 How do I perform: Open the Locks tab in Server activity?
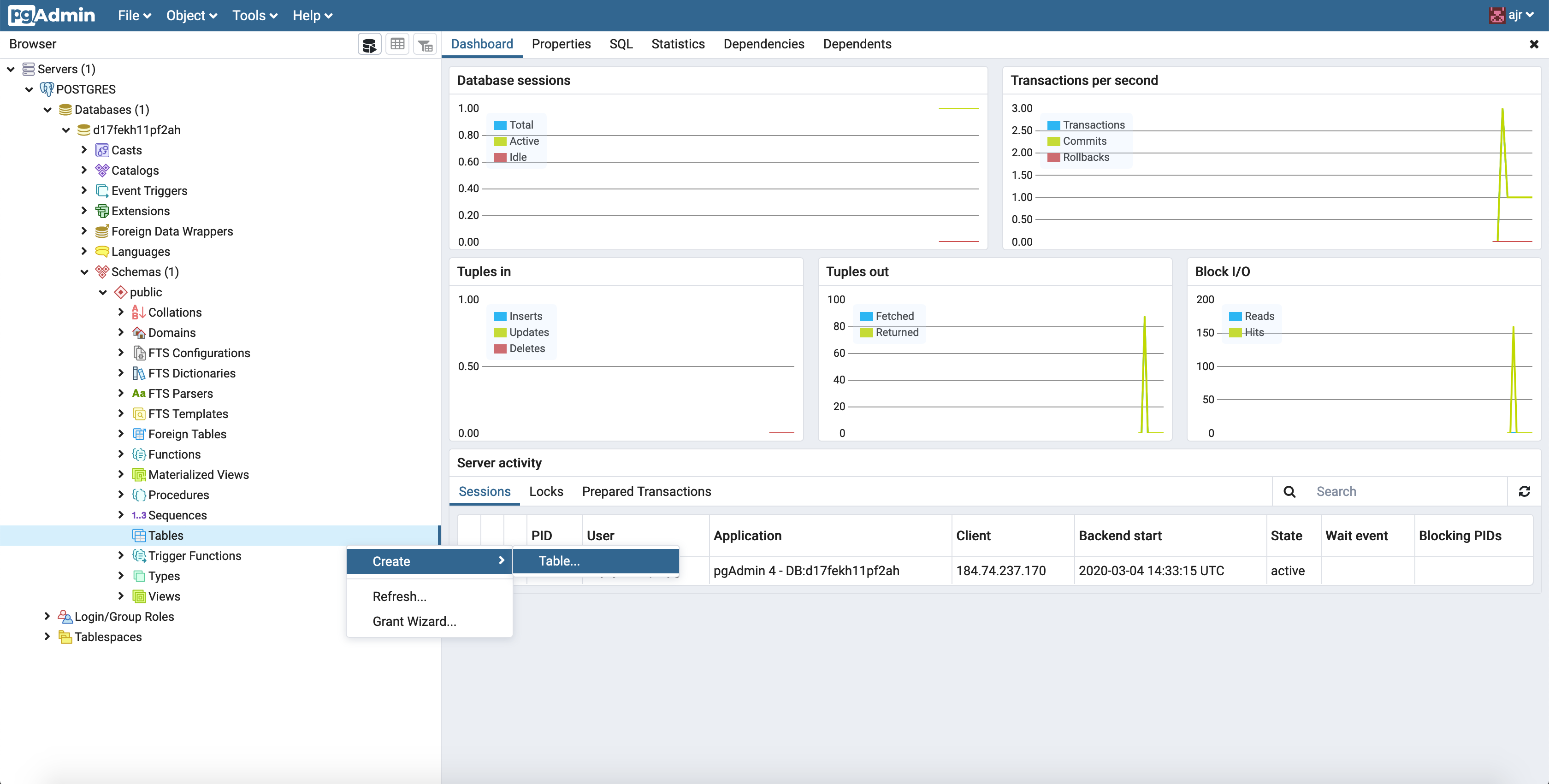pos(545,491)
